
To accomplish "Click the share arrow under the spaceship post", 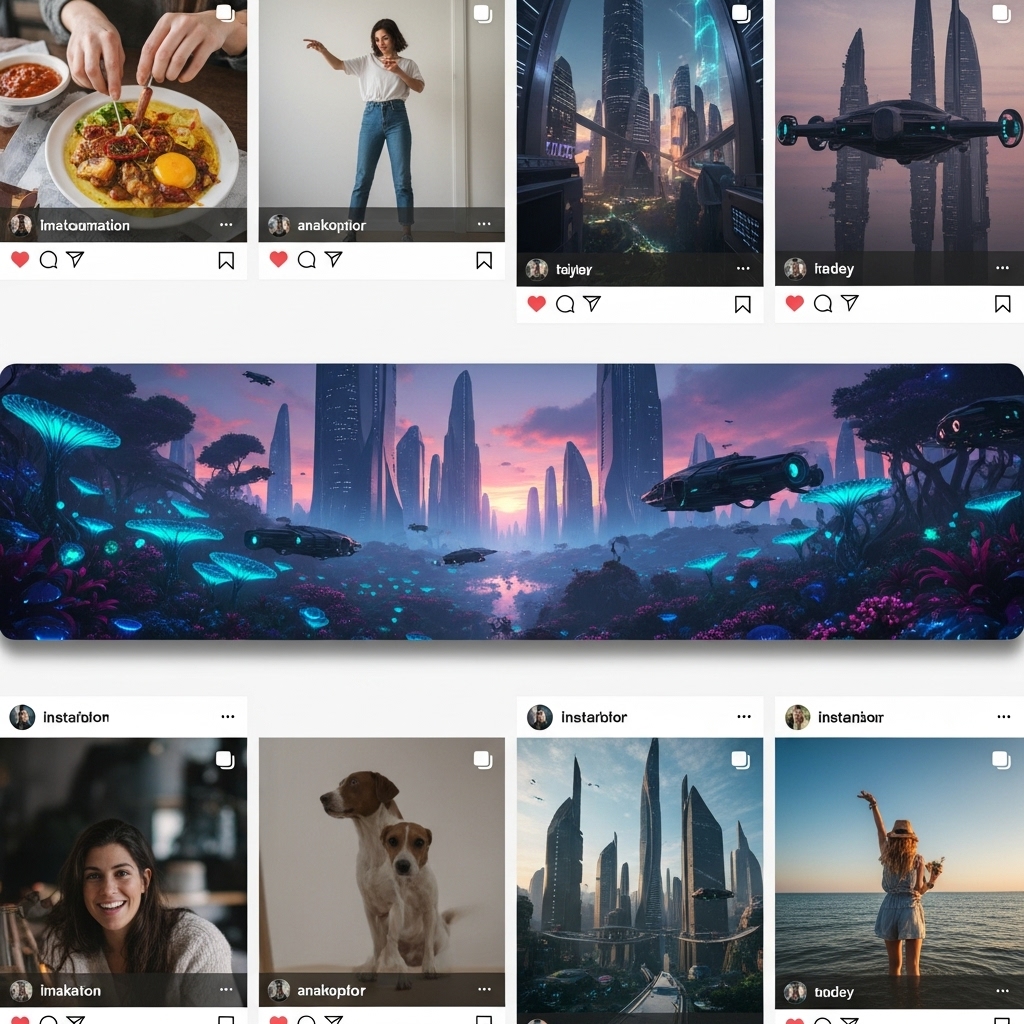I will point(850,303).
